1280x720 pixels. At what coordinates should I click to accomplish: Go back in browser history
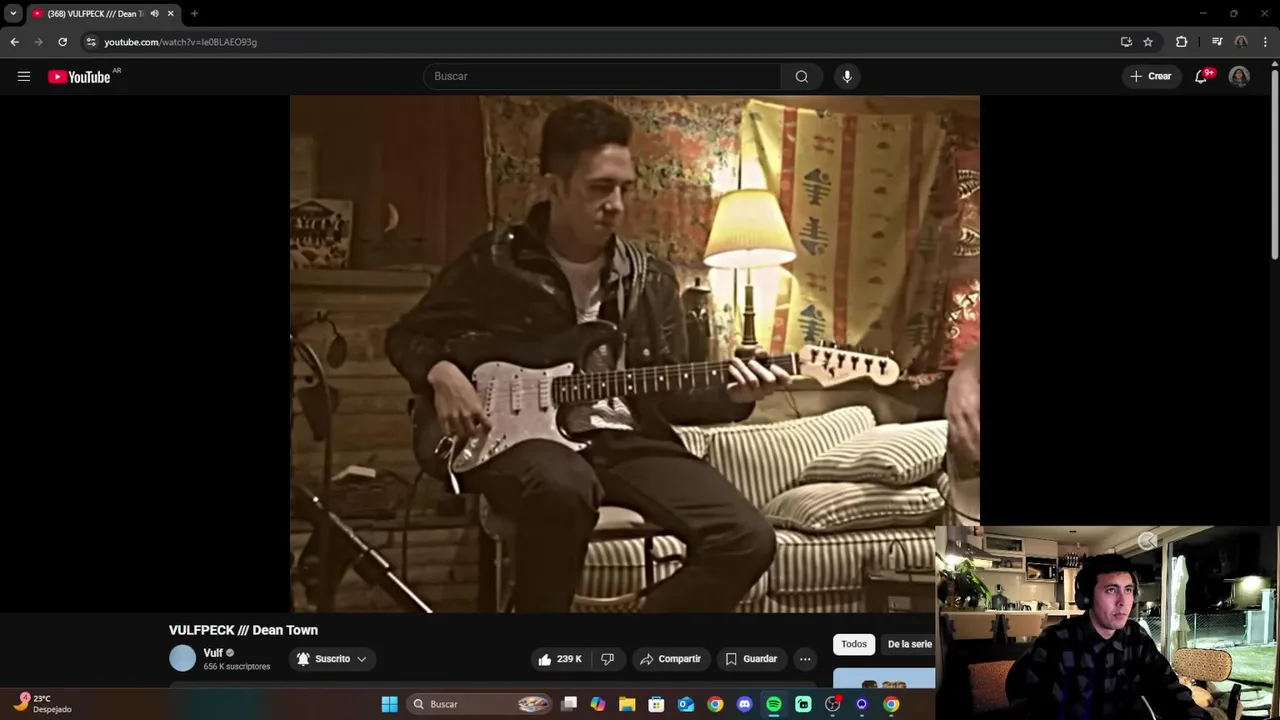(15, 42)
